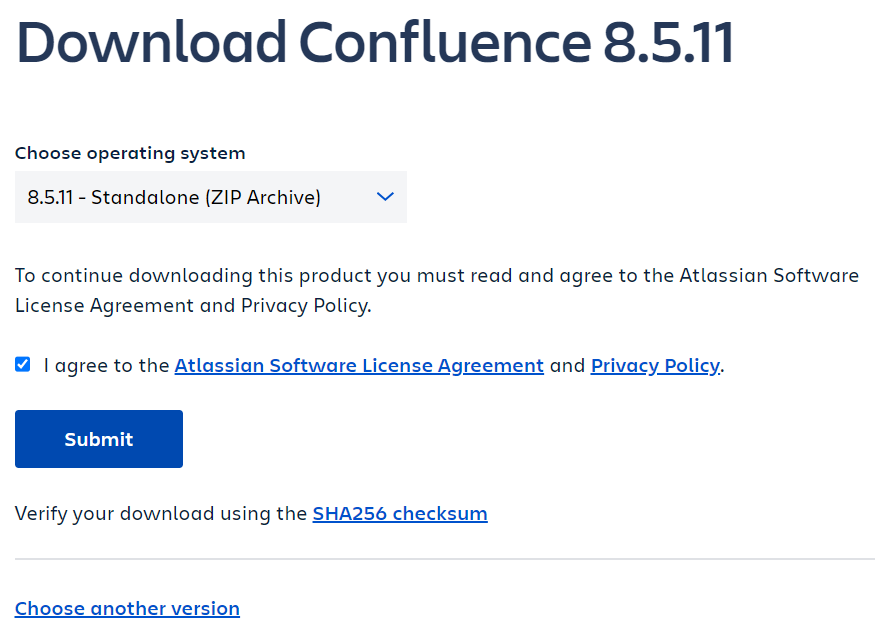Expand the installer type list via its chevron
Image resolution: width=890 pixels, height=623 pixels.
click(x=385, y=197)
